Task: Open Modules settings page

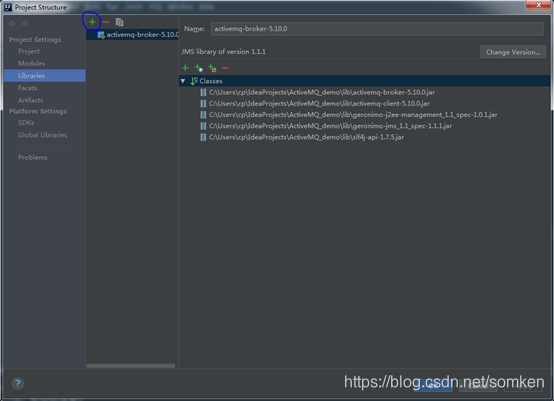Action: (31, 64)
